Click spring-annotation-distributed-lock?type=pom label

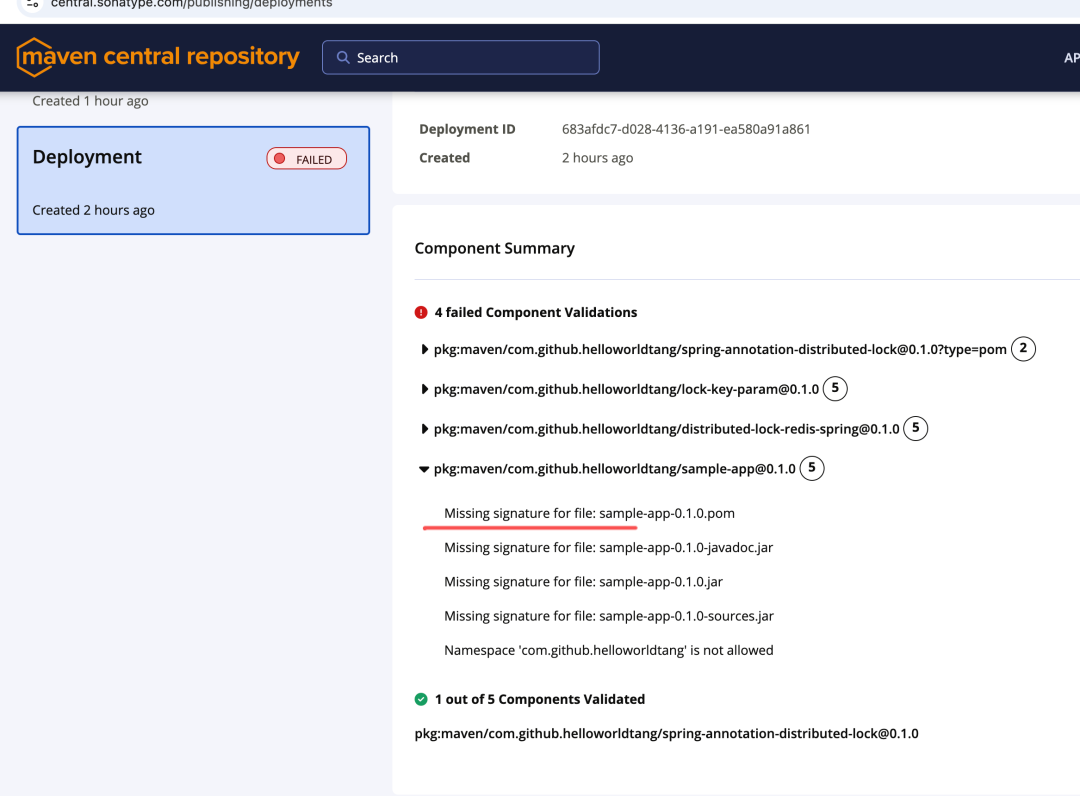(720, 350)
